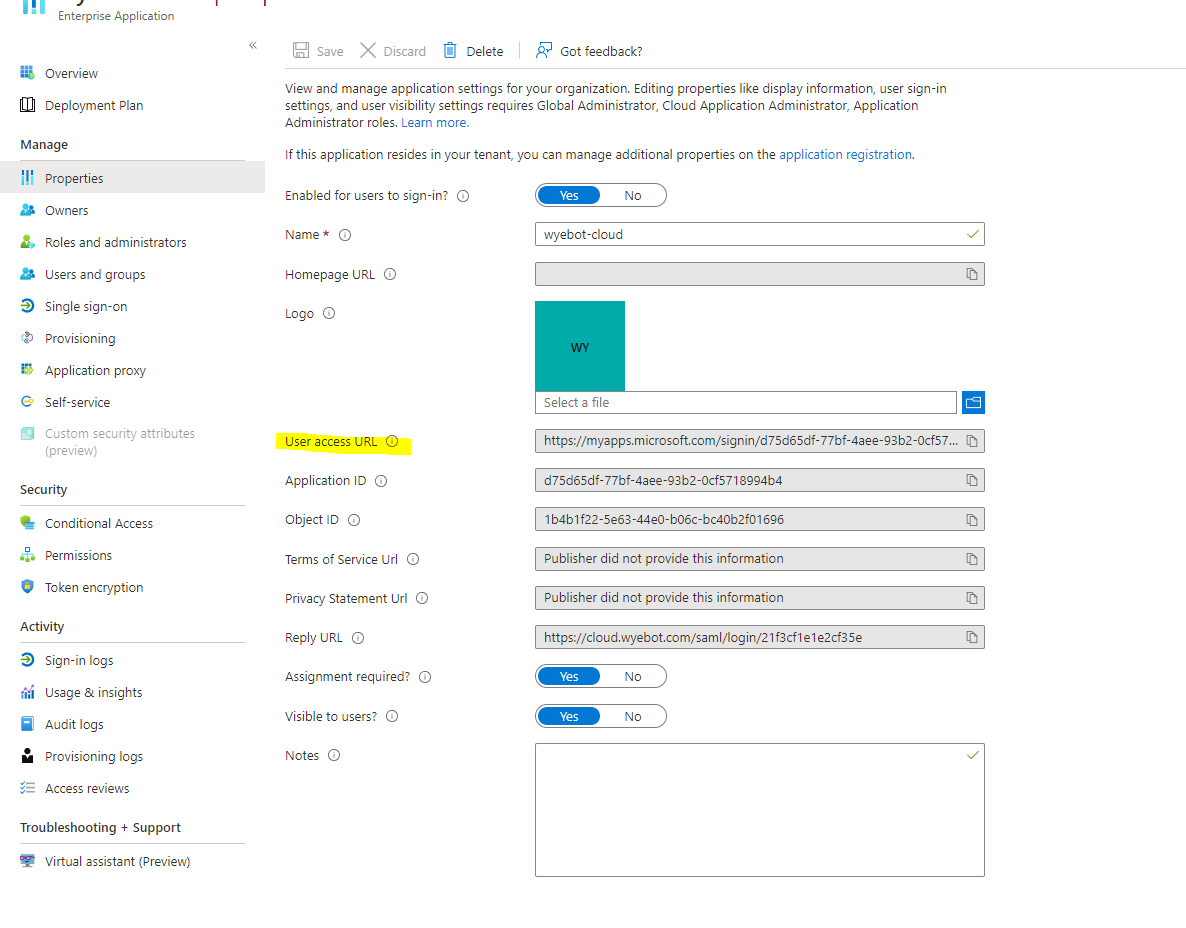1186x928 pixels.
Task: Open the application registration link
Action: pyautogui.click(x=846, y=154)
